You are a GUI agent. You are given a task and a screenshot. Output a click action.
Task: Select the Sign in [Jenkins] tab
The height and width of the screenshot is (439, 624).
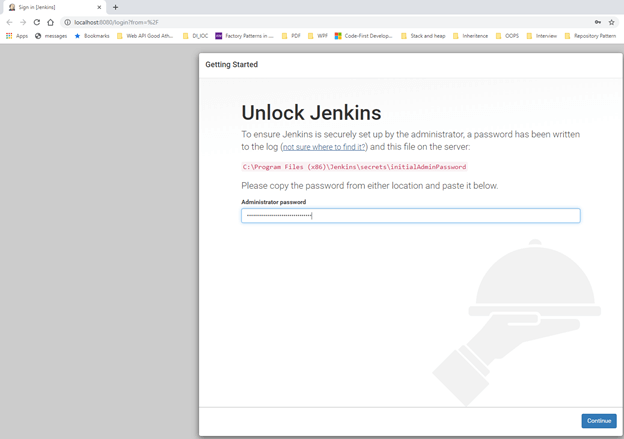54,7
